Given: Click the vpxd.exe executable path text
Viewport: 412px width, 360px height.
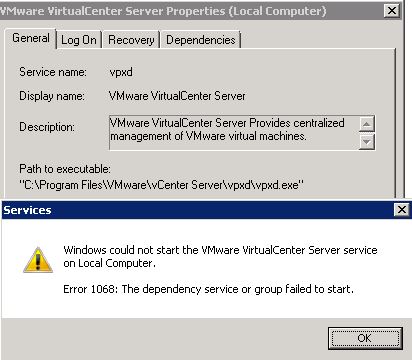Looking at the screenshot, I should click(x=161, y=185).
